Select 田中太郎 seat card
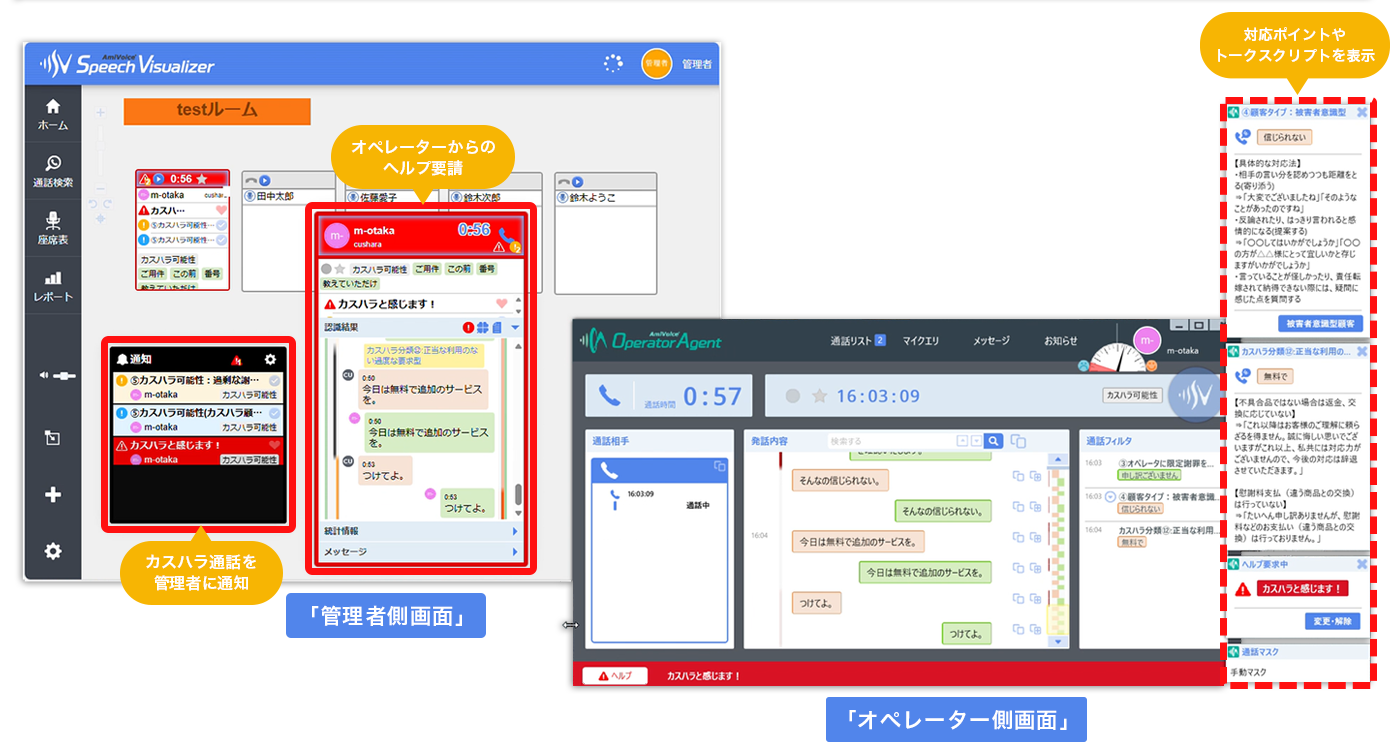Screen dimensions: 1400x755 [288, 233]
